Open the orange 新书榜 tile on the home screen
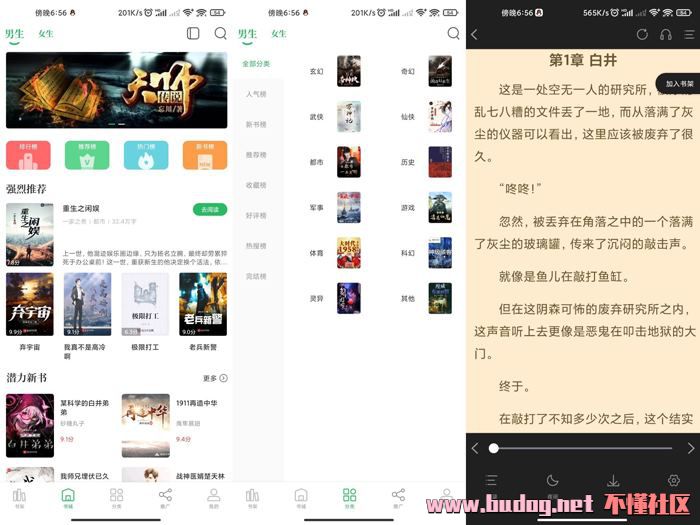The width and height of the screenshot is (700, 525). point(205,155)
